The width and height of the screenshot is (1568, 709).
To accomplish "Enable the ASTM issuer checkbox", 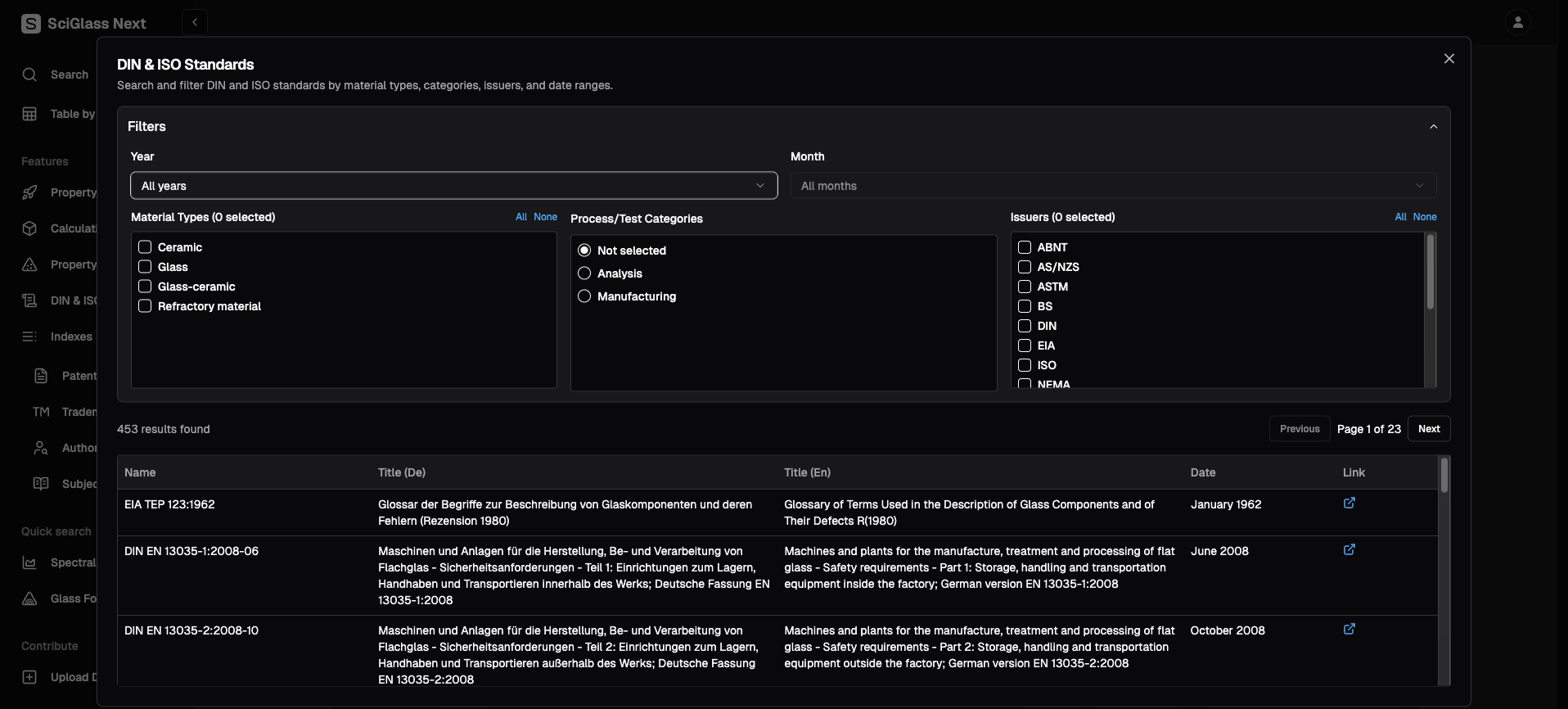I will (x=1024, y=287).
